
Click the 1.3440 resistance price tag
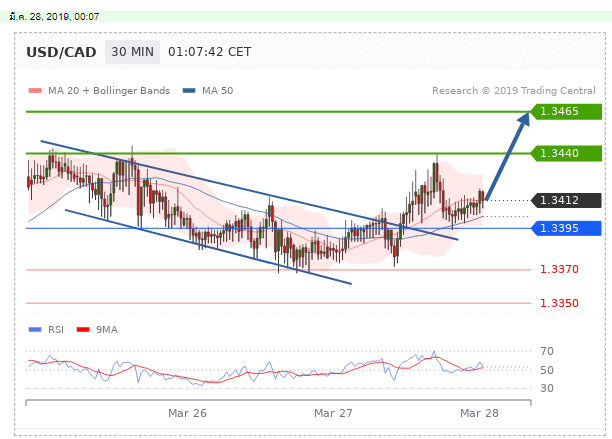(x=566, y=153)
